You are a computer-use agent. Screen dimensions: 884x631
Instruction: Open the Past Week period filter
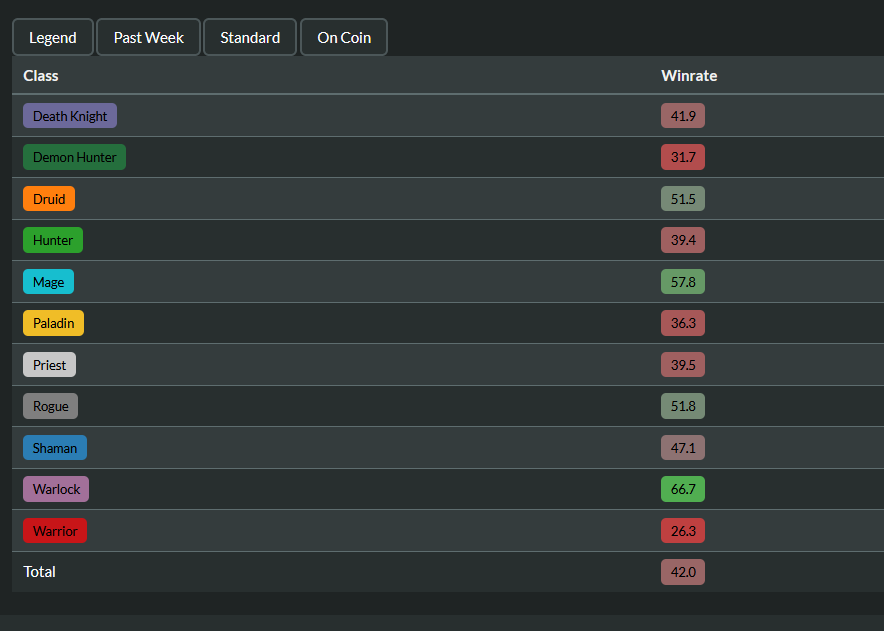pos(148,37)
